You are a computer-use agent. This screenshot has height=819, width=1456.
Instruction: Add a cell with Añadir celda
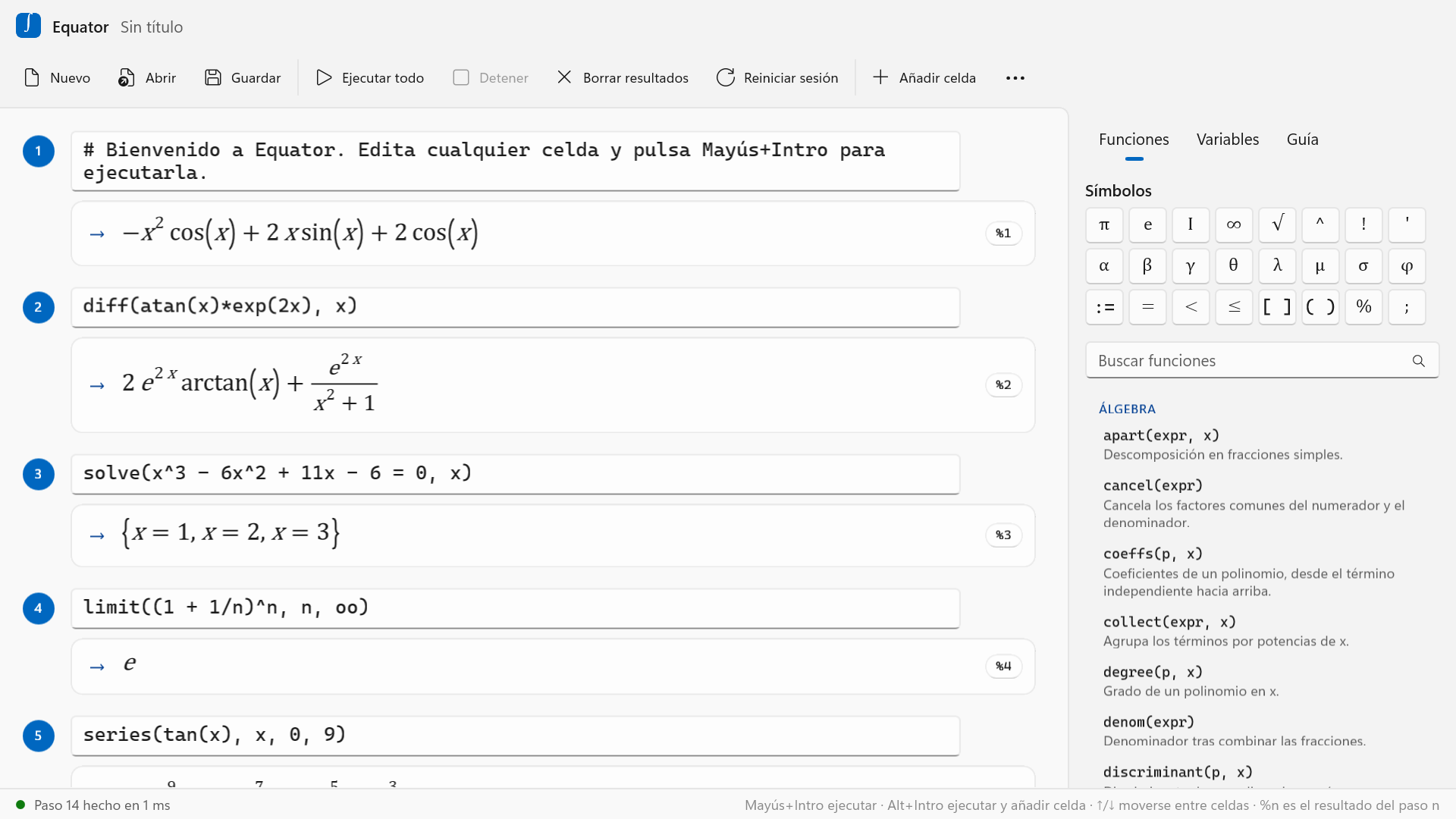coord(924,78)
